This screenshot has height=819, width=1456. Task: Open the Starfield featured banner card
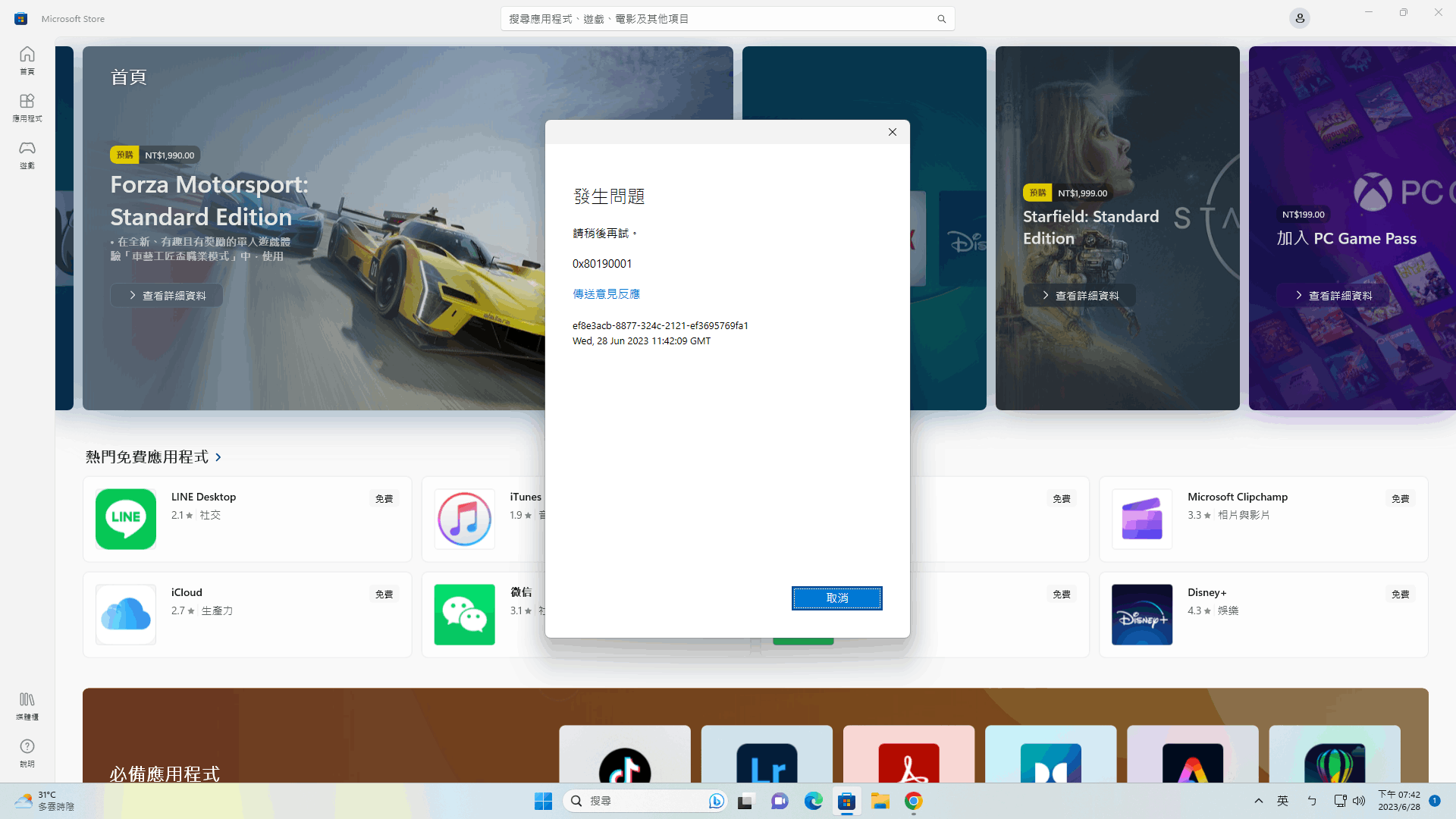[x=1117, y=228]
